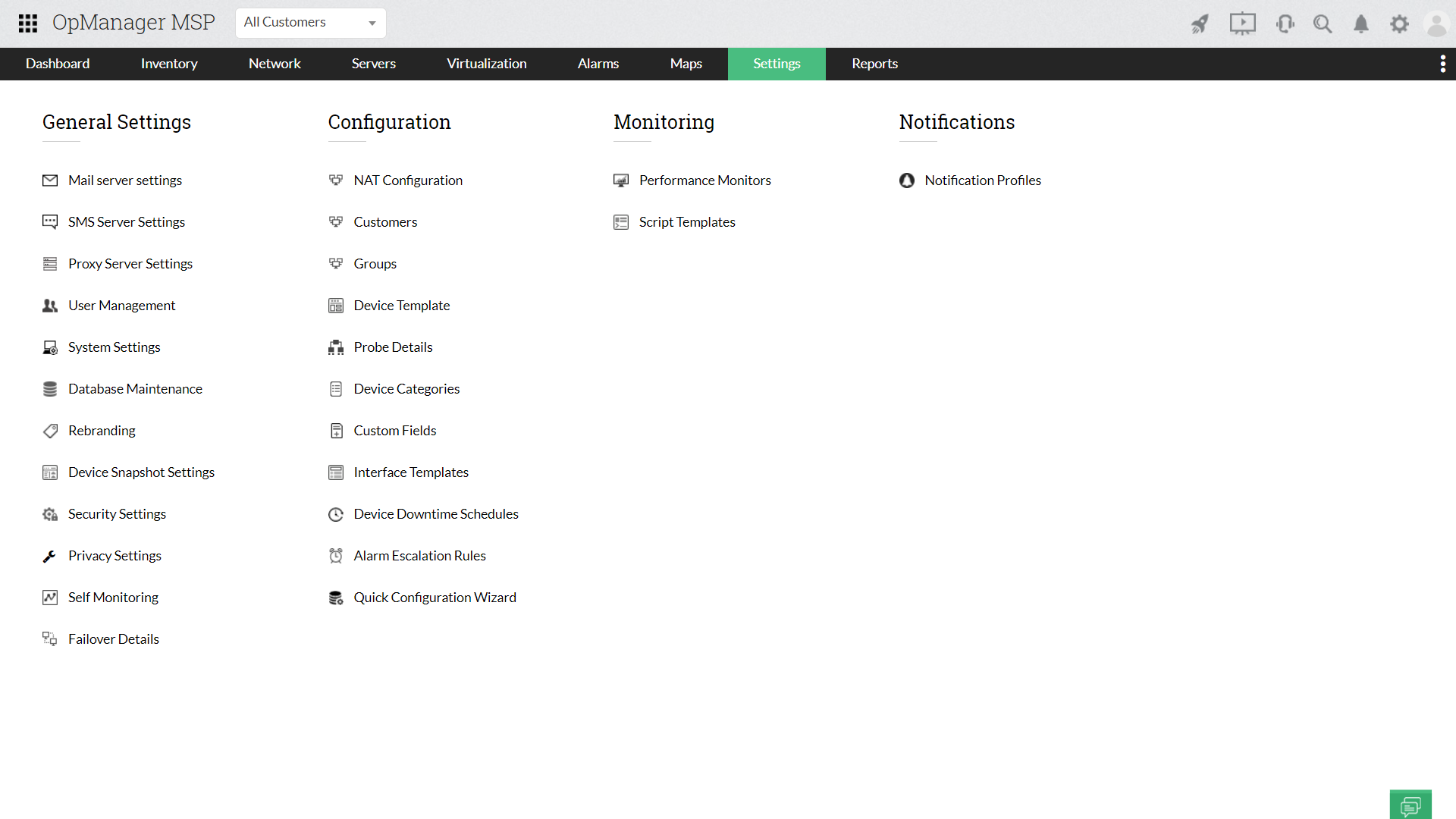The image size is (1456, 819).
Task: Go to the Alarms tab
Action: 598,64
